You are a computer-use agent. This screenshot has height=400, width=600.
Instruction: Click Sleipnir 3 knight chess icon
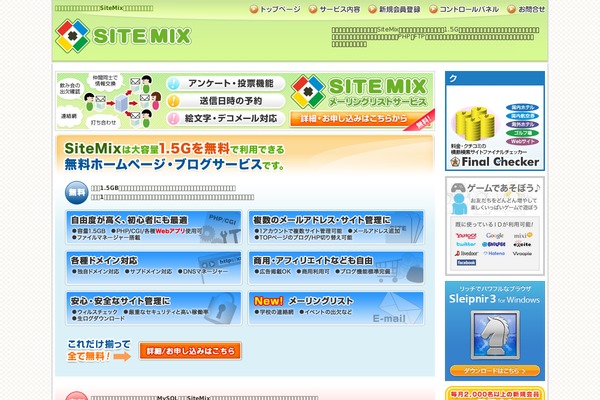click(495, 335)
